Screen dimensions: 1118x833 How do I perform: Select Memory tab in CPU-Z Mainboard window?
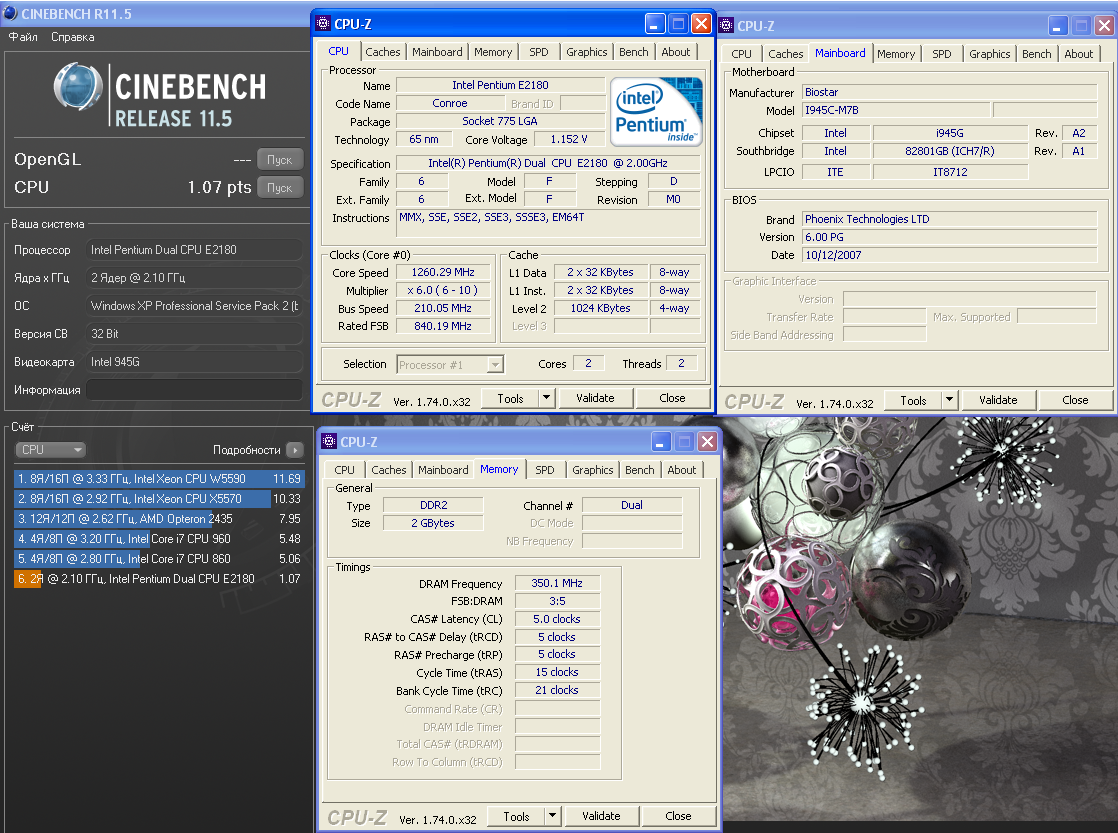click(x=896, y=54)
